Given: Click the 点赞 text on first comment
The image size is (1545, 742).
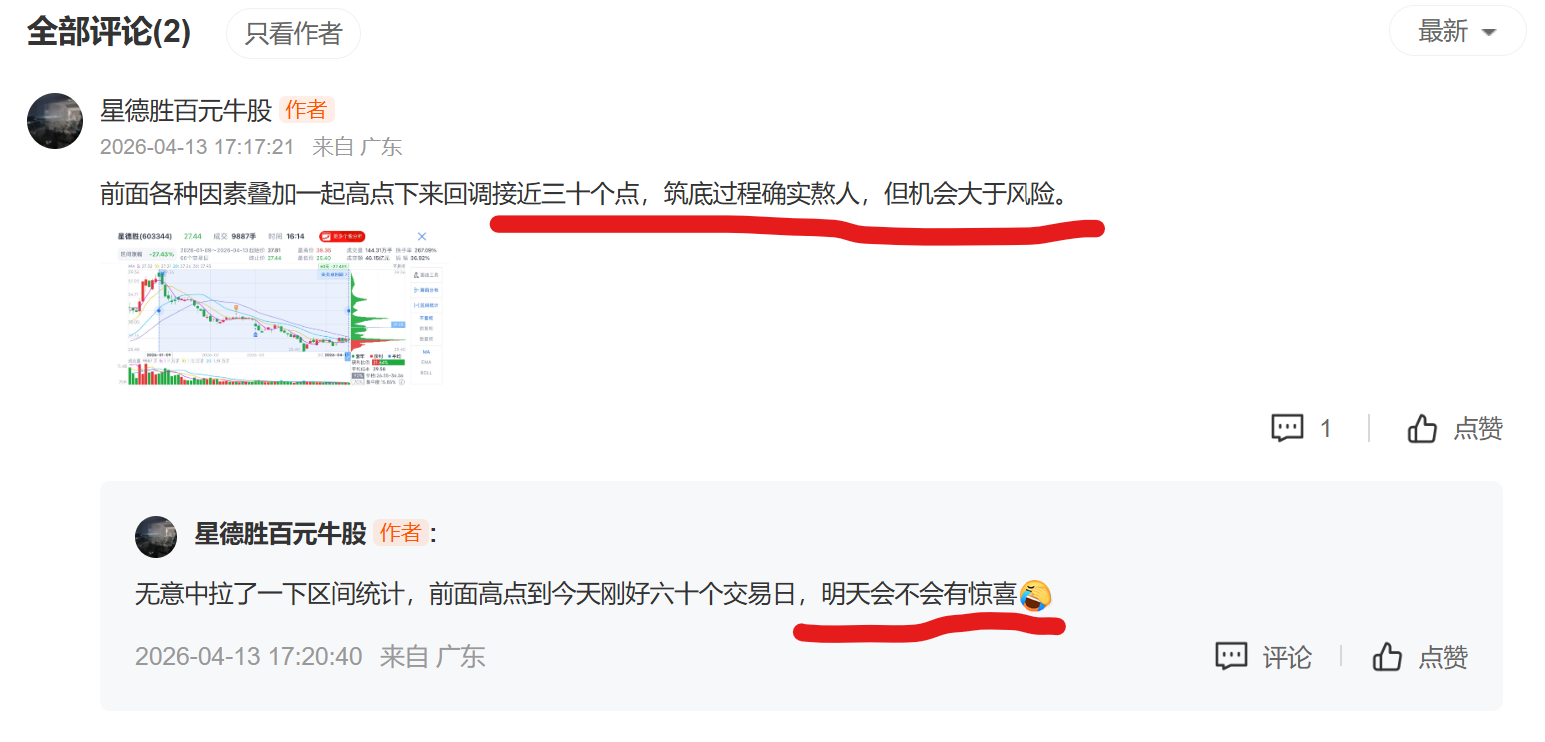Looking at the screenshot, I should 1478,428.
